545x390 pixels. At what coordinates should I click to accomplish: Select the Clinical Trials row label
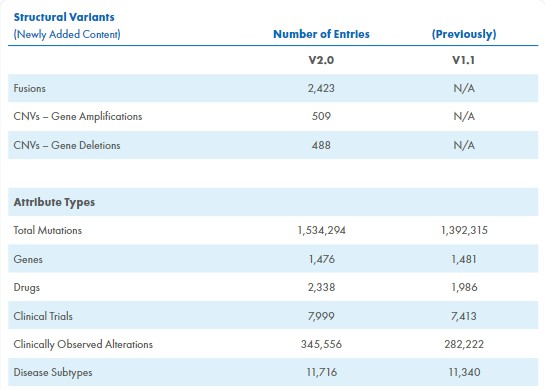pyautogui.click(x=43, y=316)
